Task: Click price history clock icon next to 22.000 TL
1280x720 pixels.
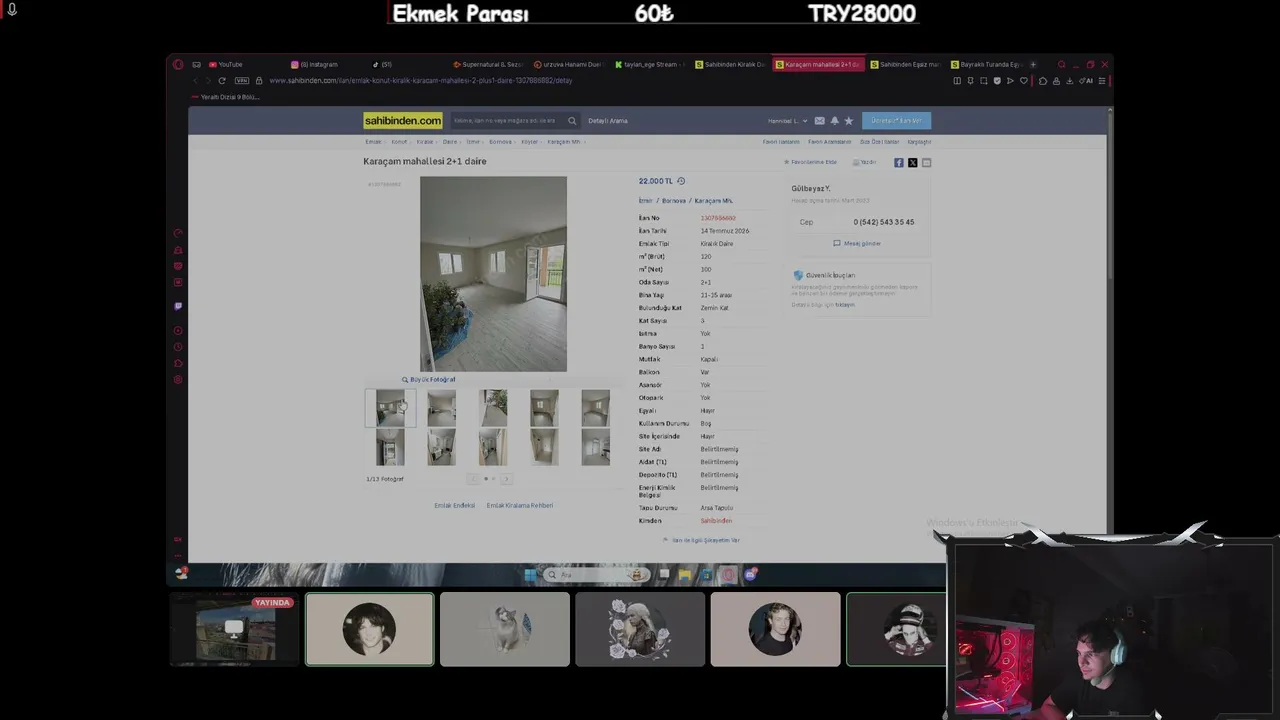Action: pyautogui.click(x=681, y=181)
